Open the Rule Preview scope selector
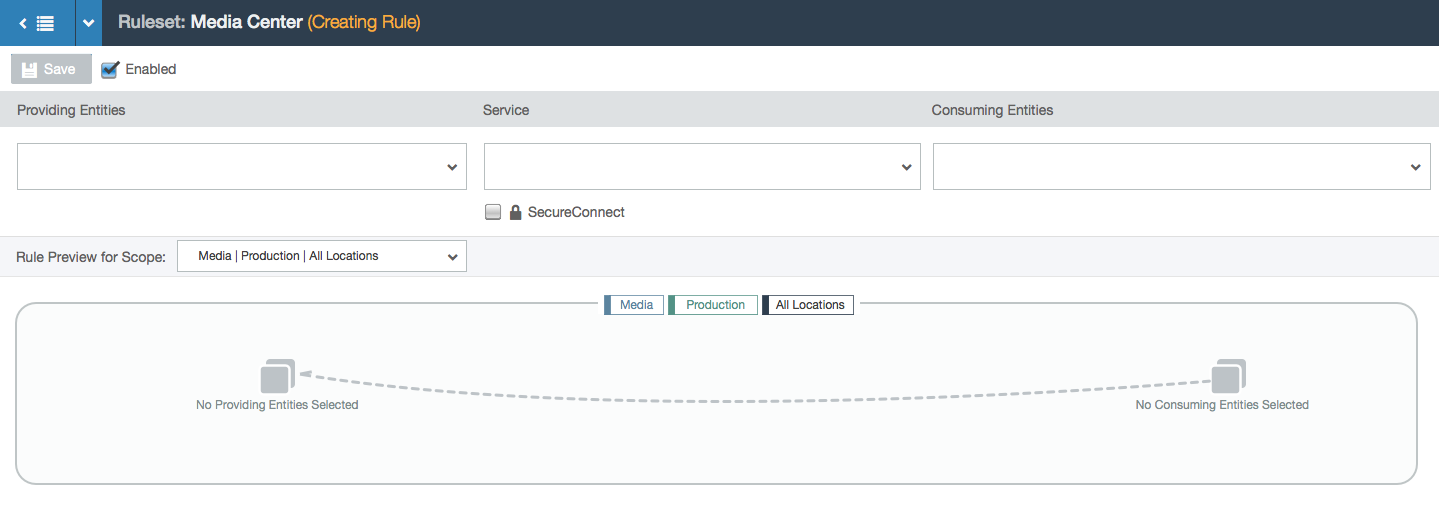 pyautogui.click(x=321, y=256)
